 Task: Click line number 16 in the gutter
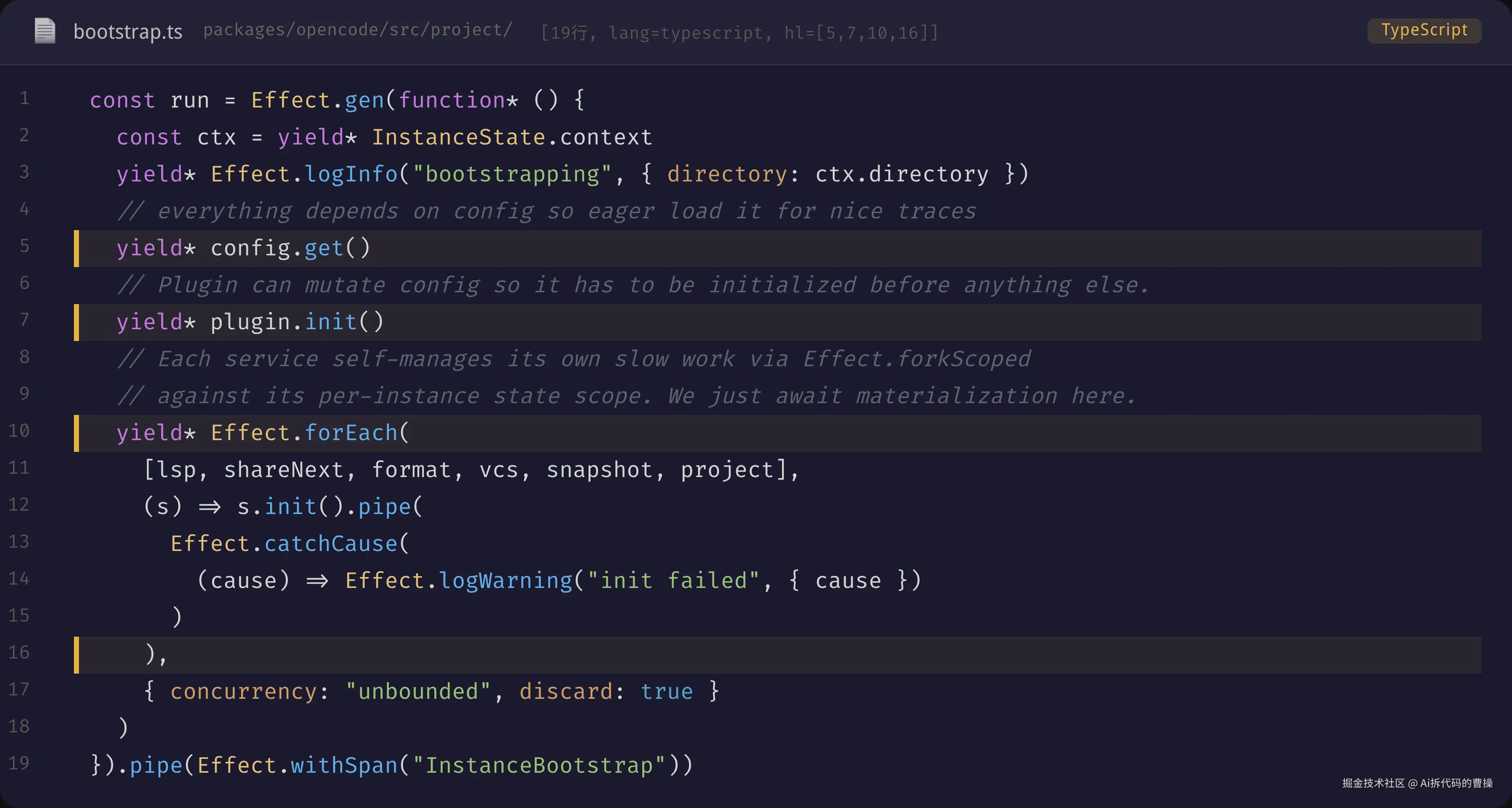click(19, 653)
